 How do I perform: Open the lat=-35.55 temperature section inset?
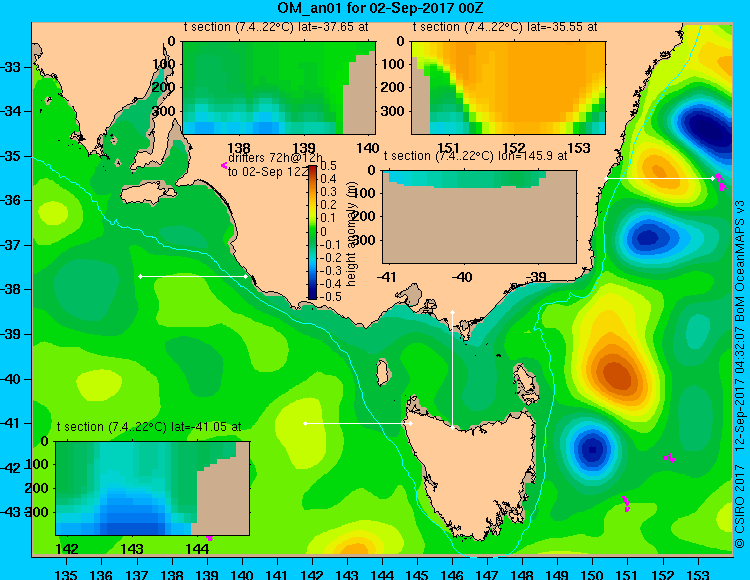click(x=508, y=88)
